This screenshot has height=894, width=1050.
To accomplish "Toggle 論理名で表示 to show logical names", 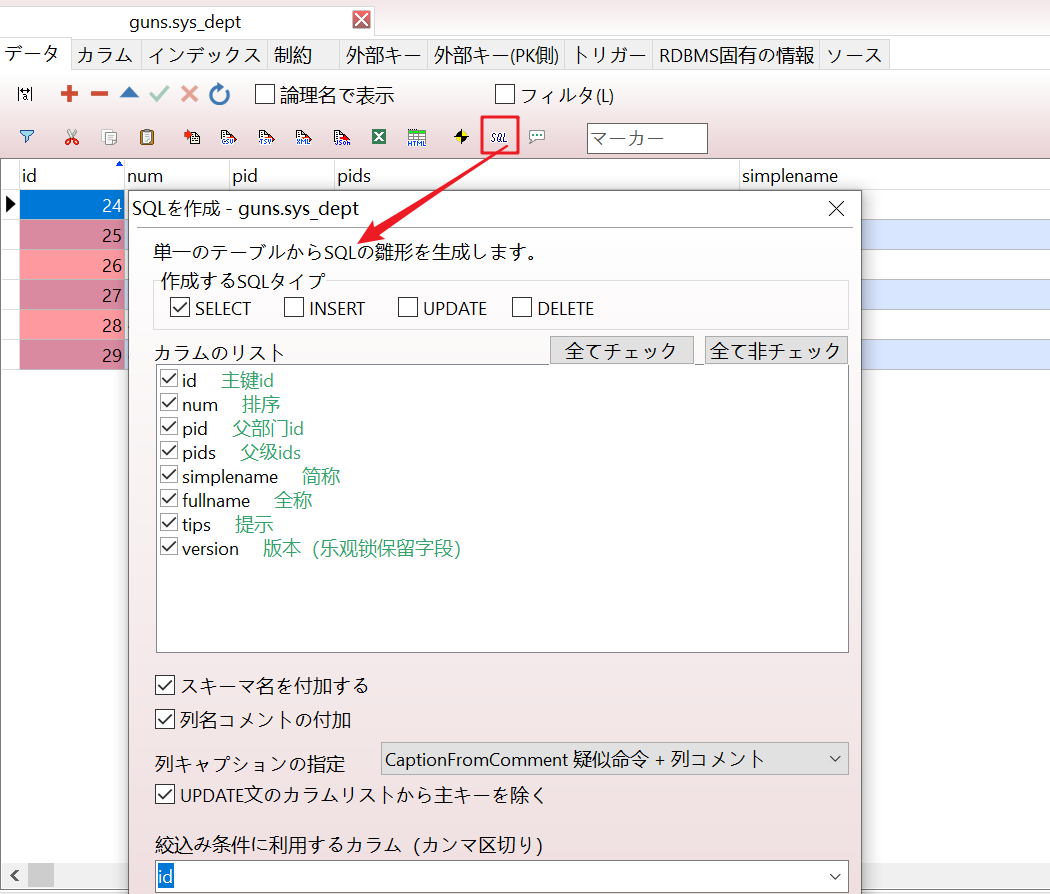I will coord(264,93).
